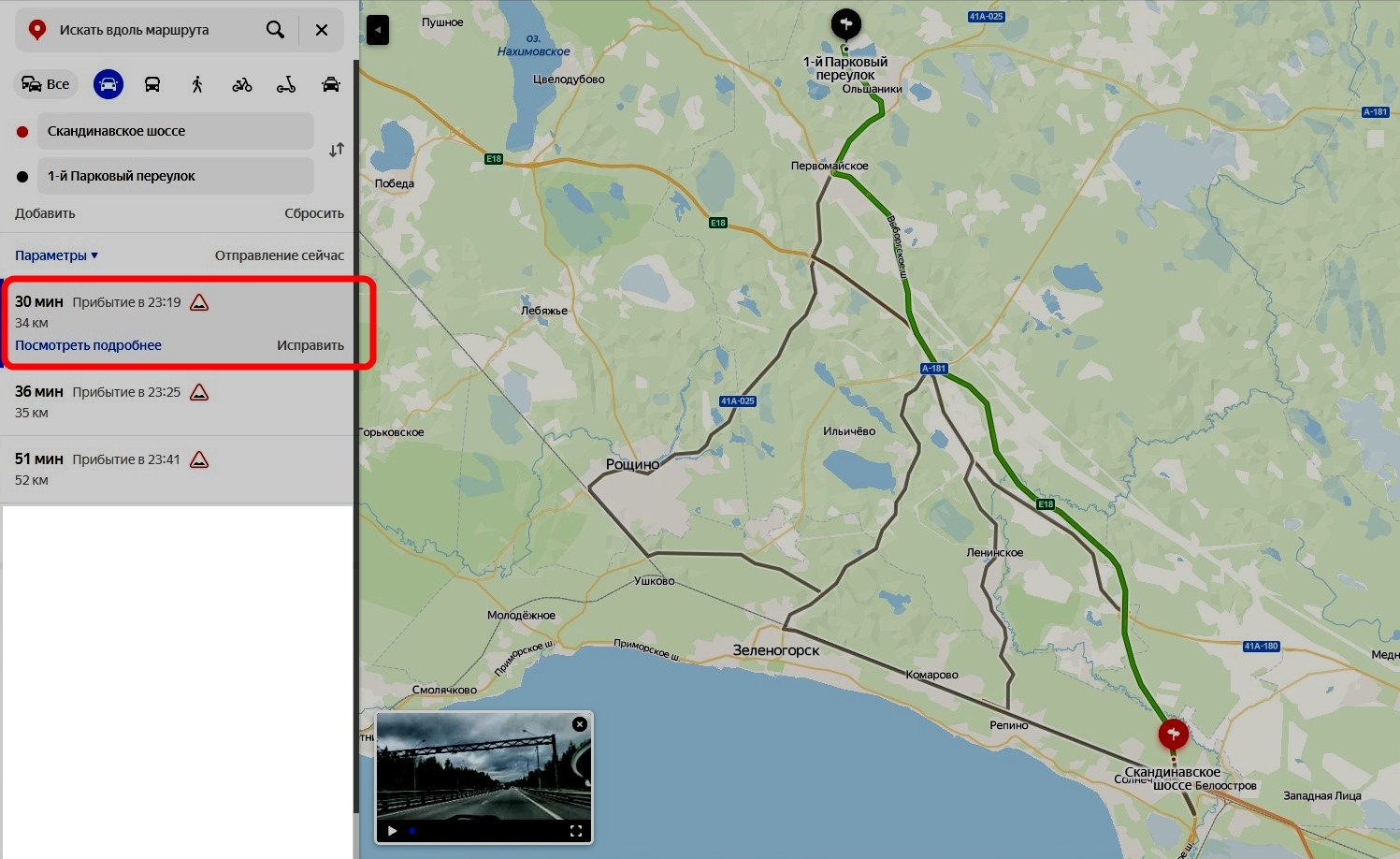Screen dimensions: 1400x859
Task: Collapse the side panel with the arrow button
Action: click(377, 30)
